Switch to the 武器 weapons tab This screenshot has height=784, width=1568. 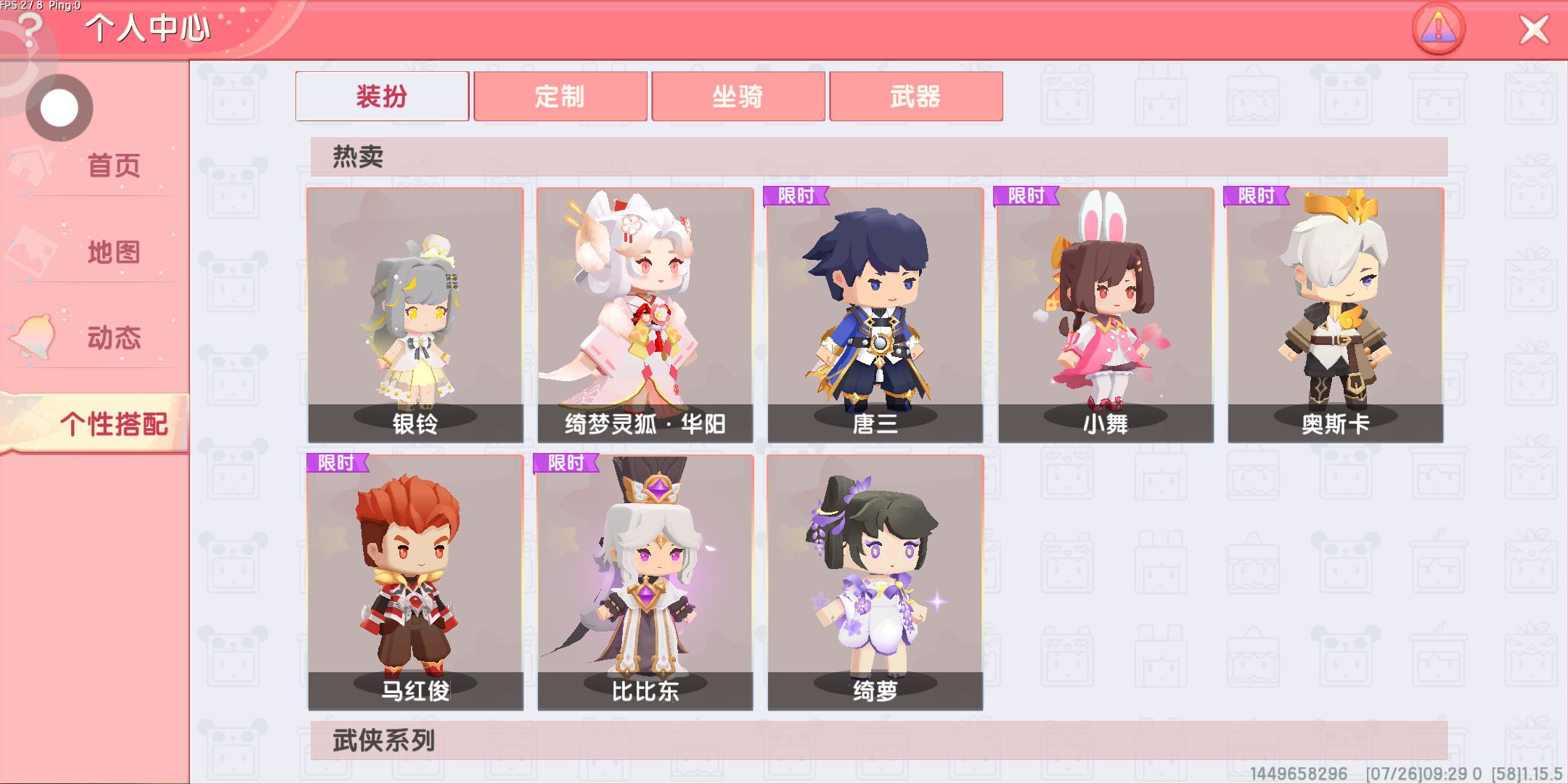(x=915, y=96)
